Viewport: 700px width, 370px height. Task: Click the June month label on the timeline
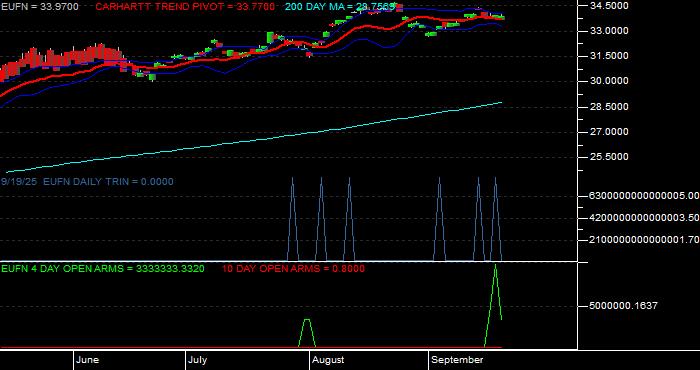pos(88,360)
